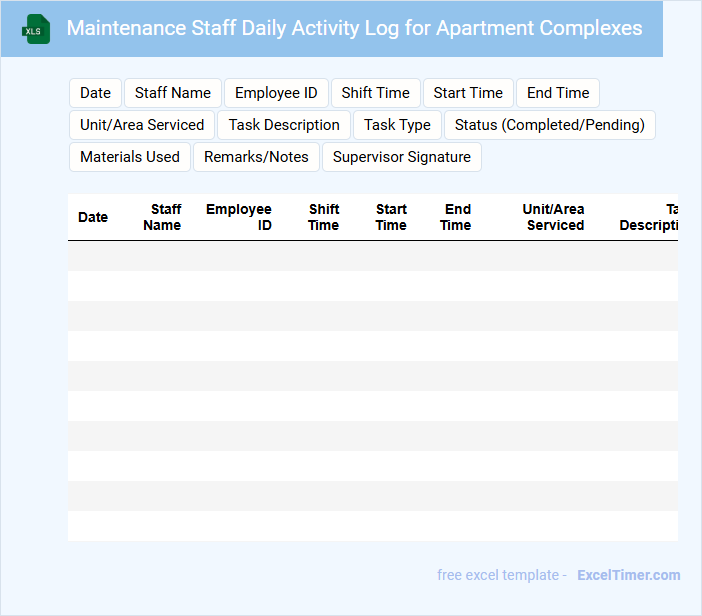Select the Task Type tag
The image size is (702, 616).
point(397,125)
